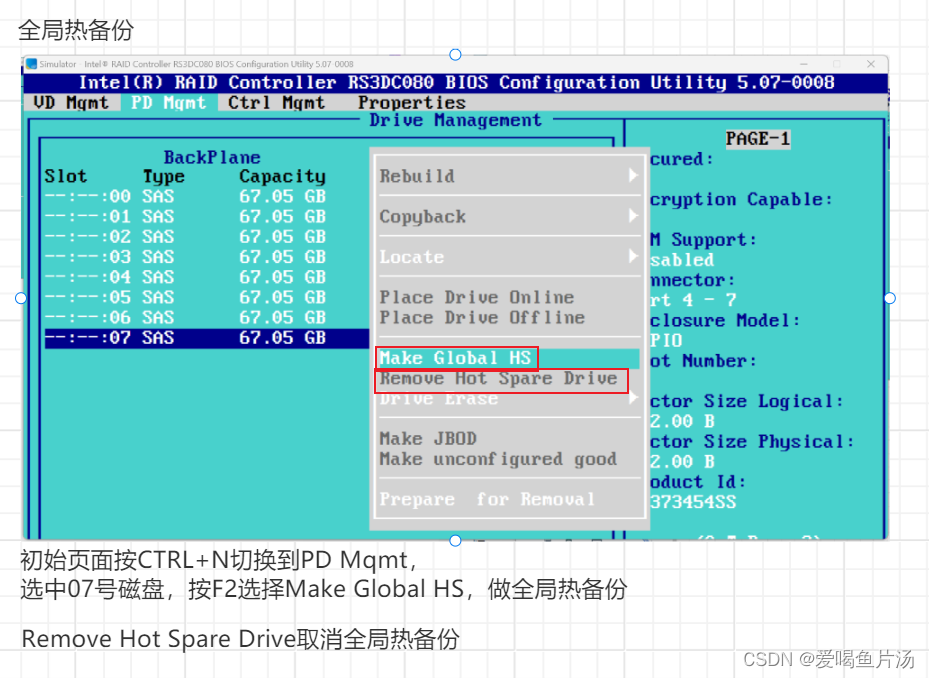This screenshot has height=678, width=929.
Task: Choose Make unconfigured good
Action: pos(498,459)
